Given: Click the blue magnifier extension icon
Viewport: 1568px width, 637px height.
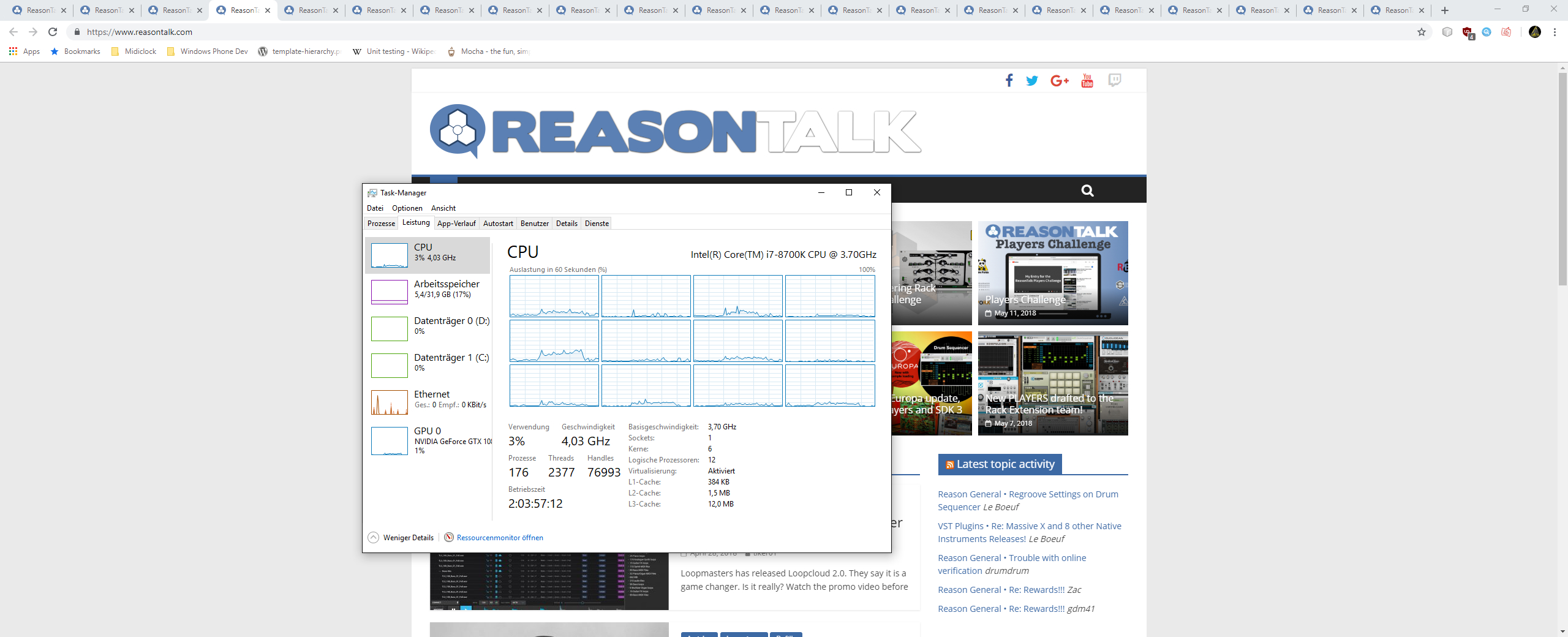Looking at the screenshot, I should pos(1487,32).
